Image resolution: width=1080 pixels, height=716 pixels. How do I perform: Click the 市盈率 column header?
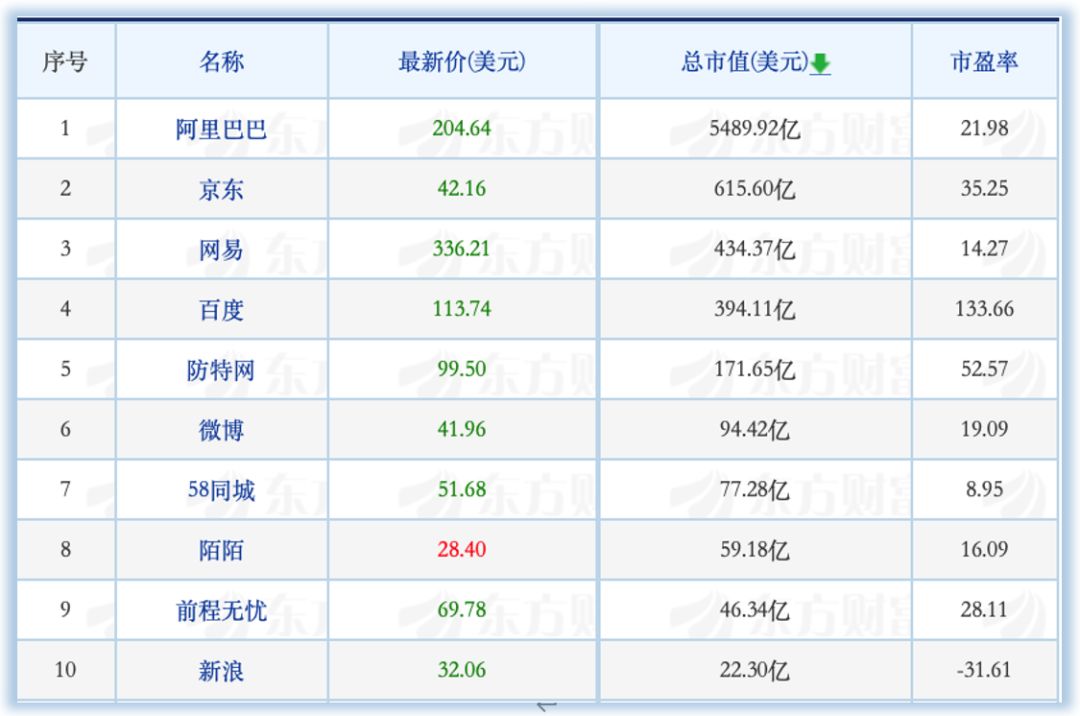pyautogui.click(x=984, y=62)
